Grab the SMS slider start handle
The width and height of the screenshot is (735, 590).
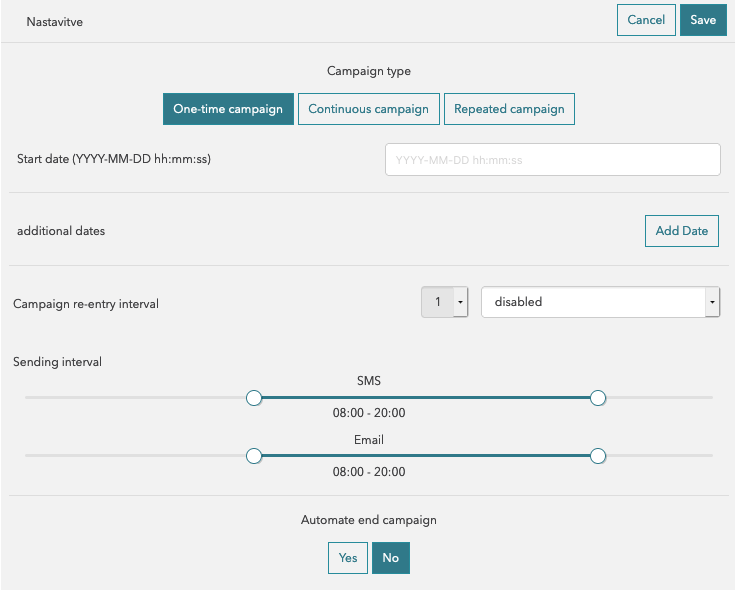[254, 398]
